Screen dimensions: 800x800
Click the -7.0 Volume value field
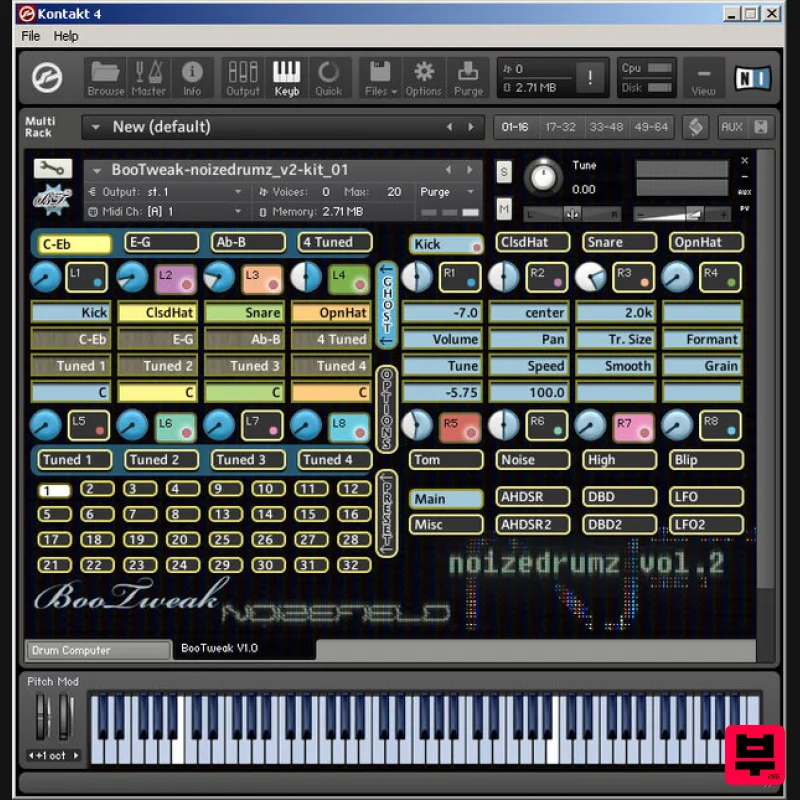pyautogui.click(x=443, y=312)
